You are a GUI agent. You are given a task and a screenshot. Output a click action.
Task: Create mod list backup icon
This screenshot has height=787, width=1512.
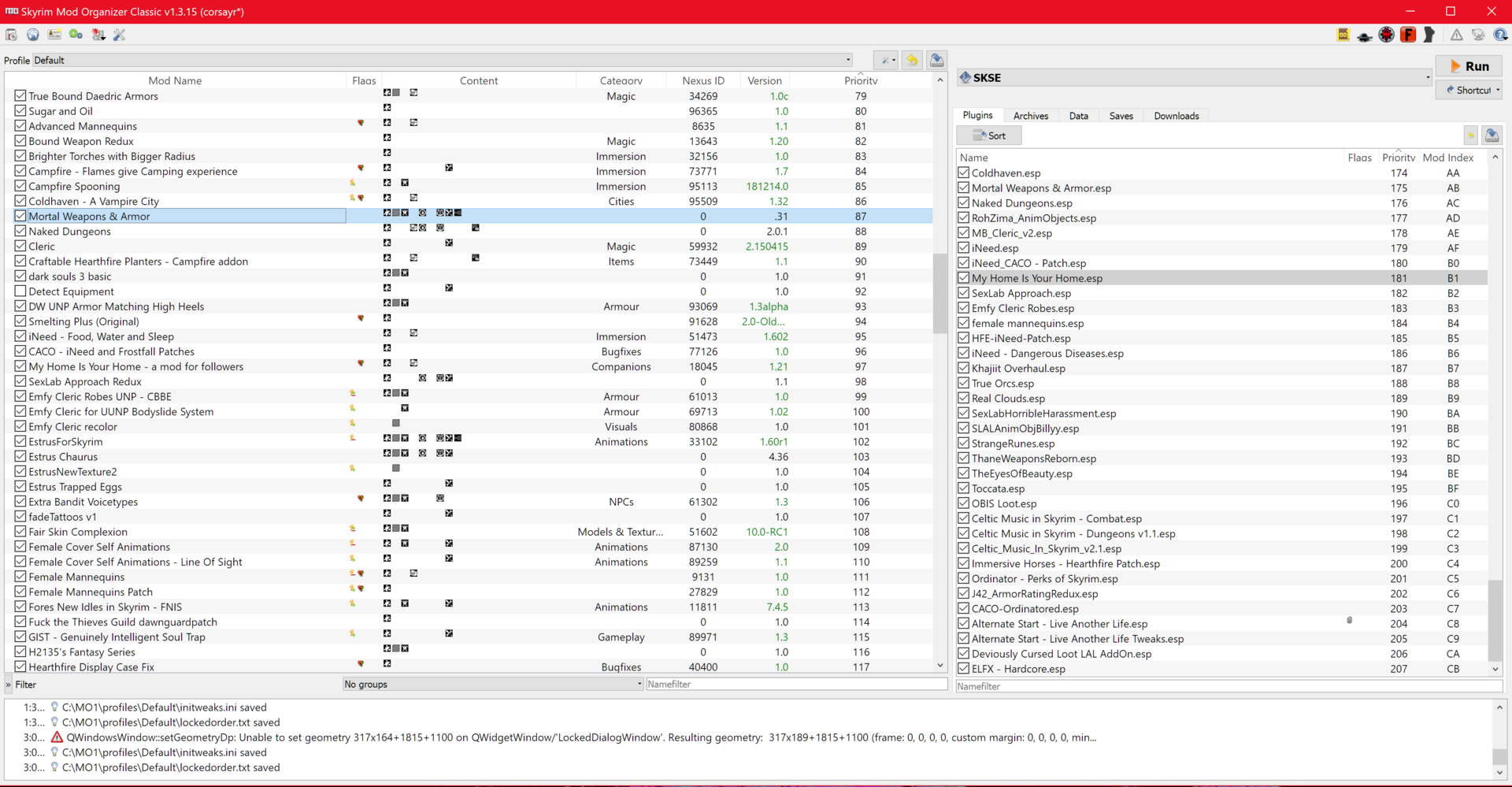tap(936, 60)
